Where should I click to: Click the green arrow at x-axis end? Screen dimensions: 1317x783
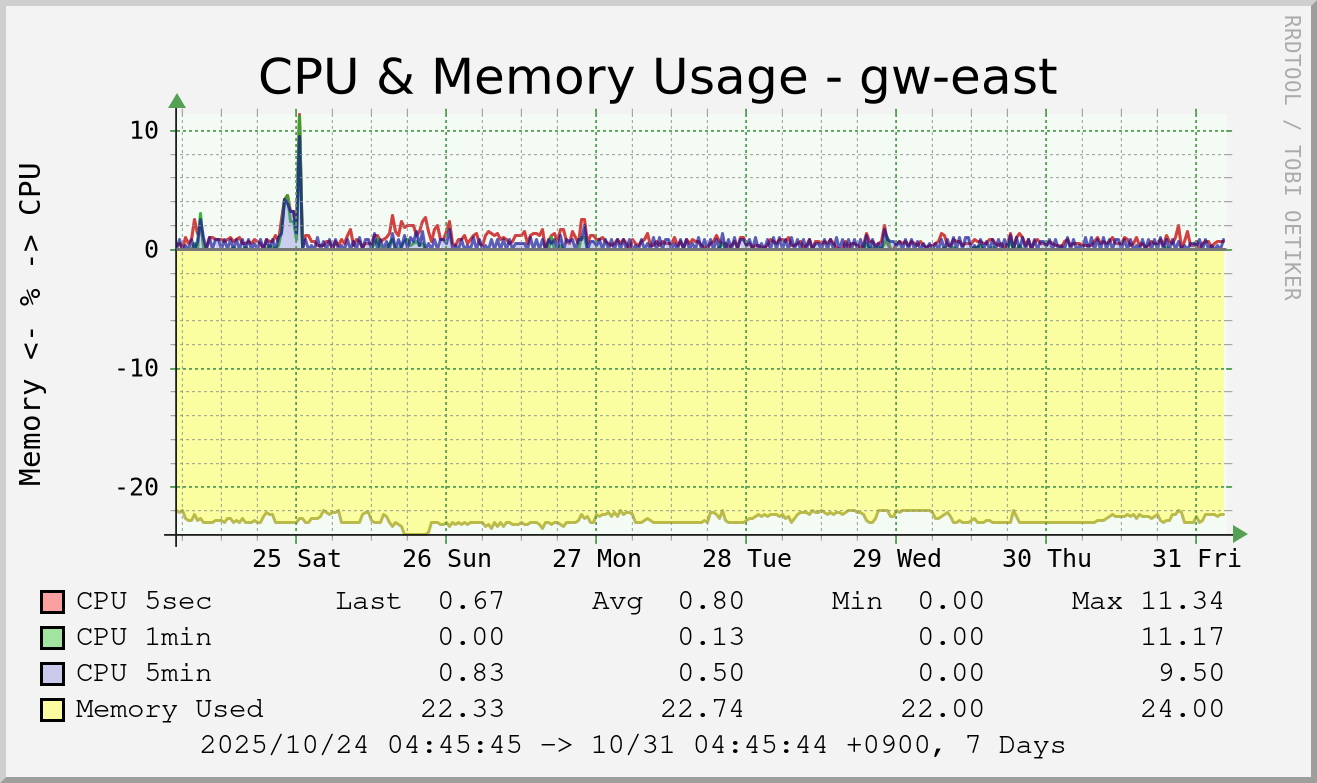click(1240, 534)
